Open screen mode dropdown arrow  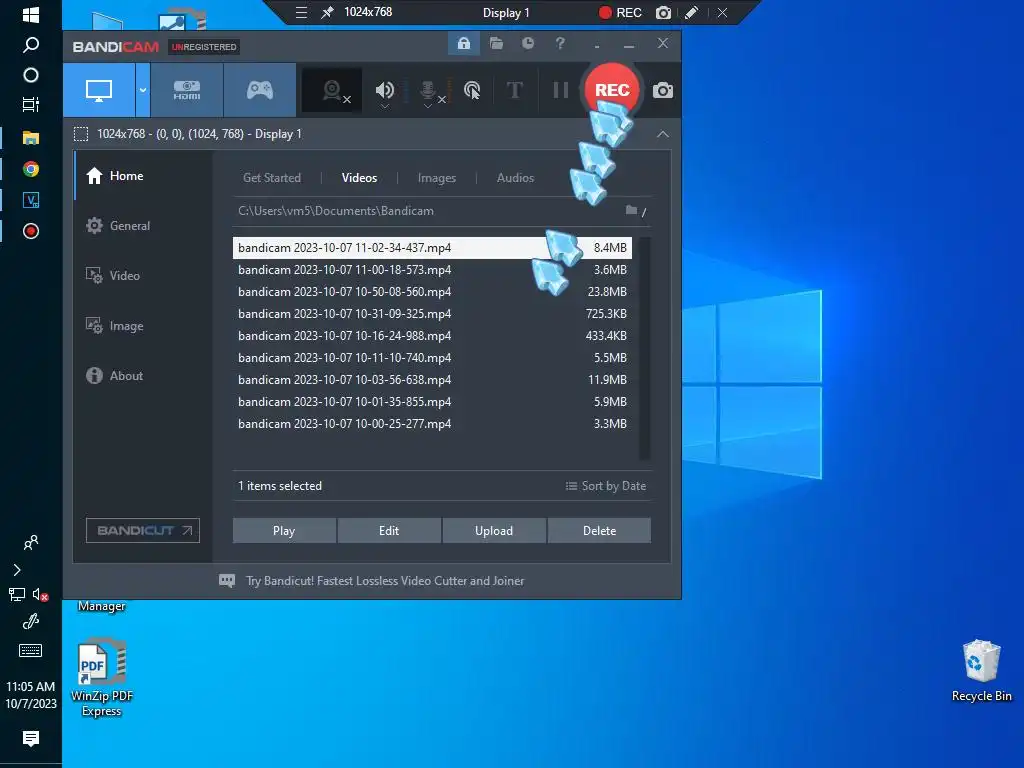[x=142, y=90]
